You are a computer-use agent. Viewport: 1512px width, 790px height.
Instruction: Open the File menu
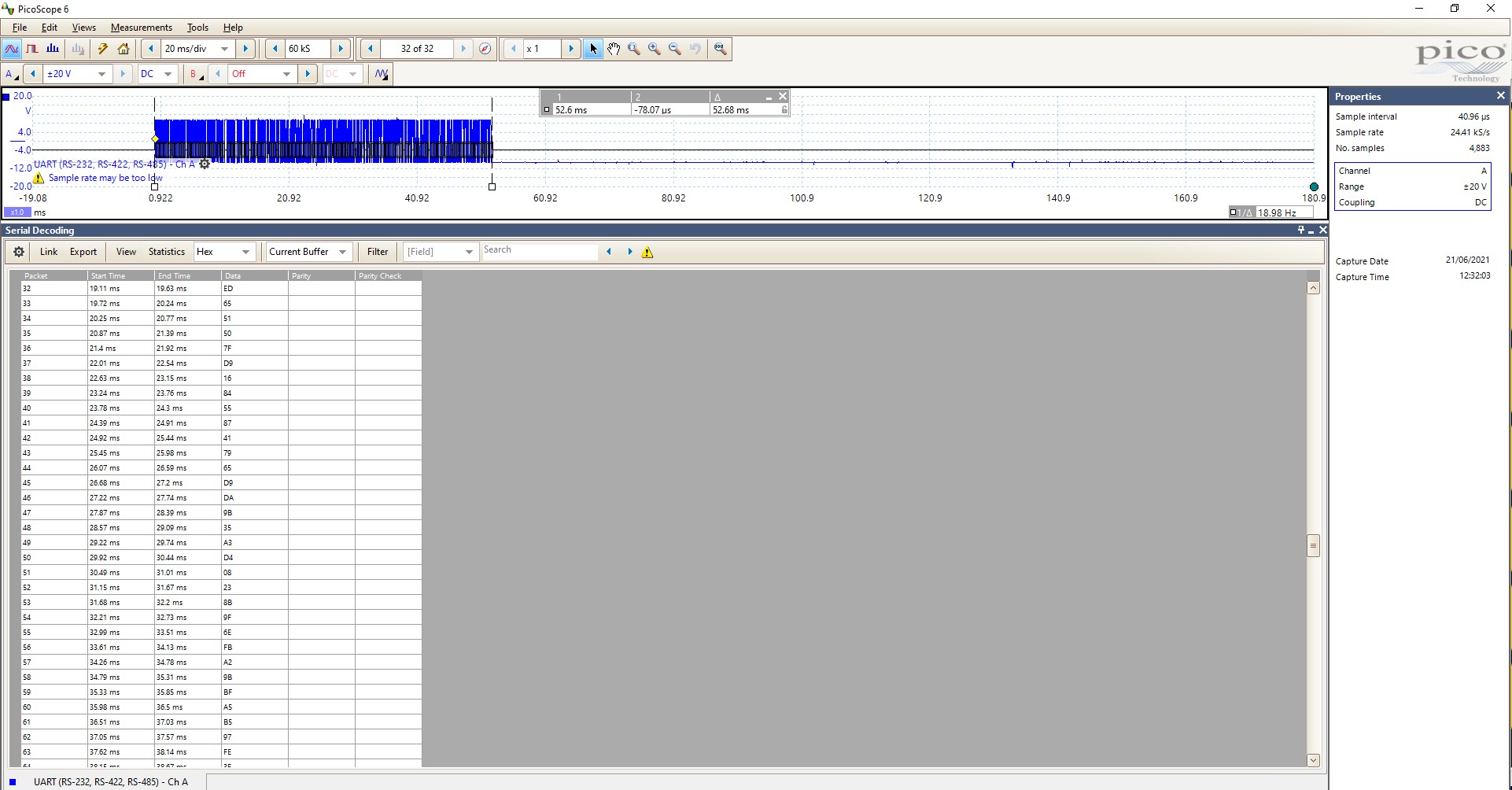point(19,28)
